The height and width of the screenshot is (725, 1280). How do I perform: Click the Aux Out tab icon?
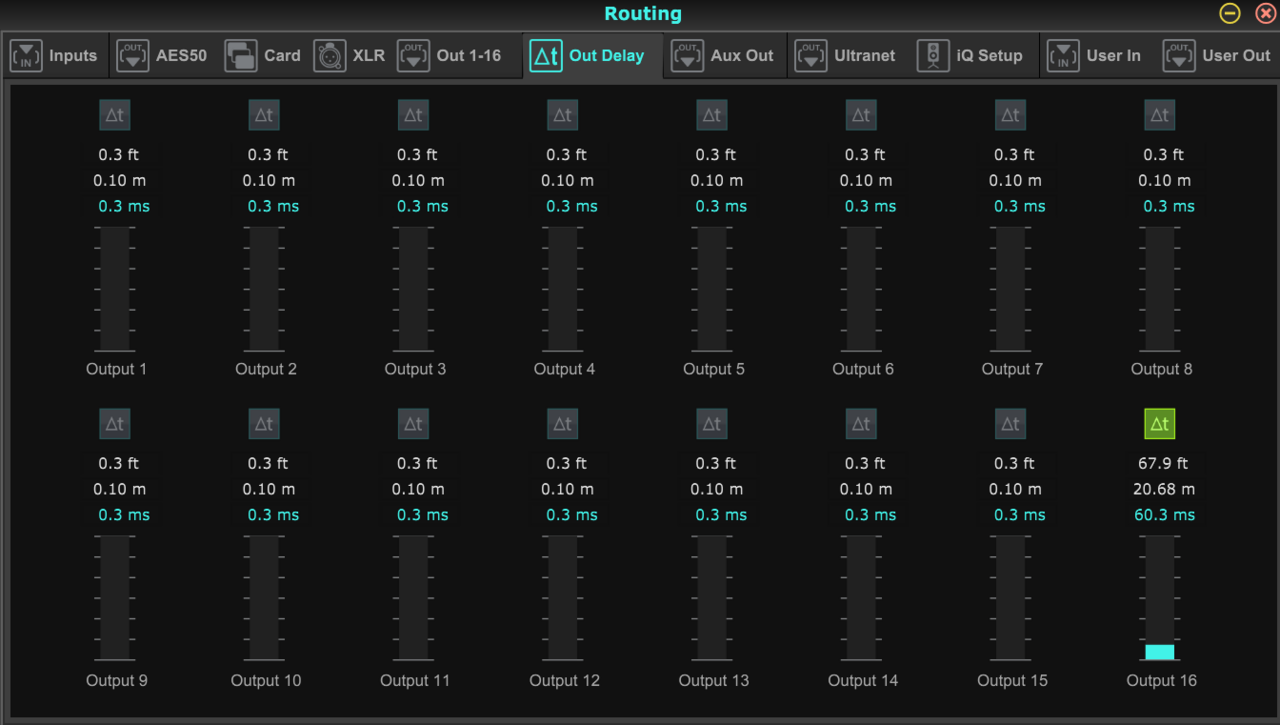[687, 56]
